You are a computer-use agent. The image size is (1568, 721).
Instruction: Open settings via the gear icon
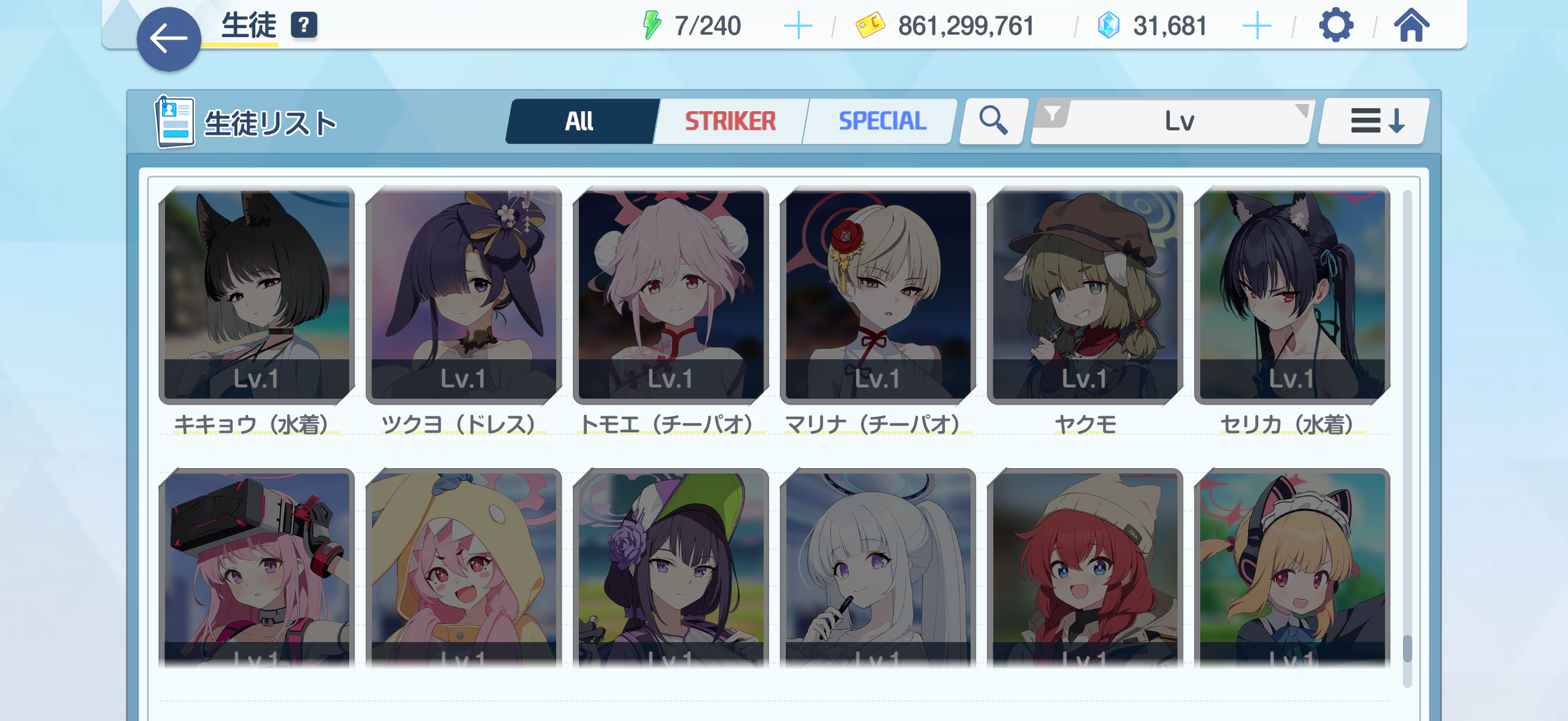[1335, 26]
